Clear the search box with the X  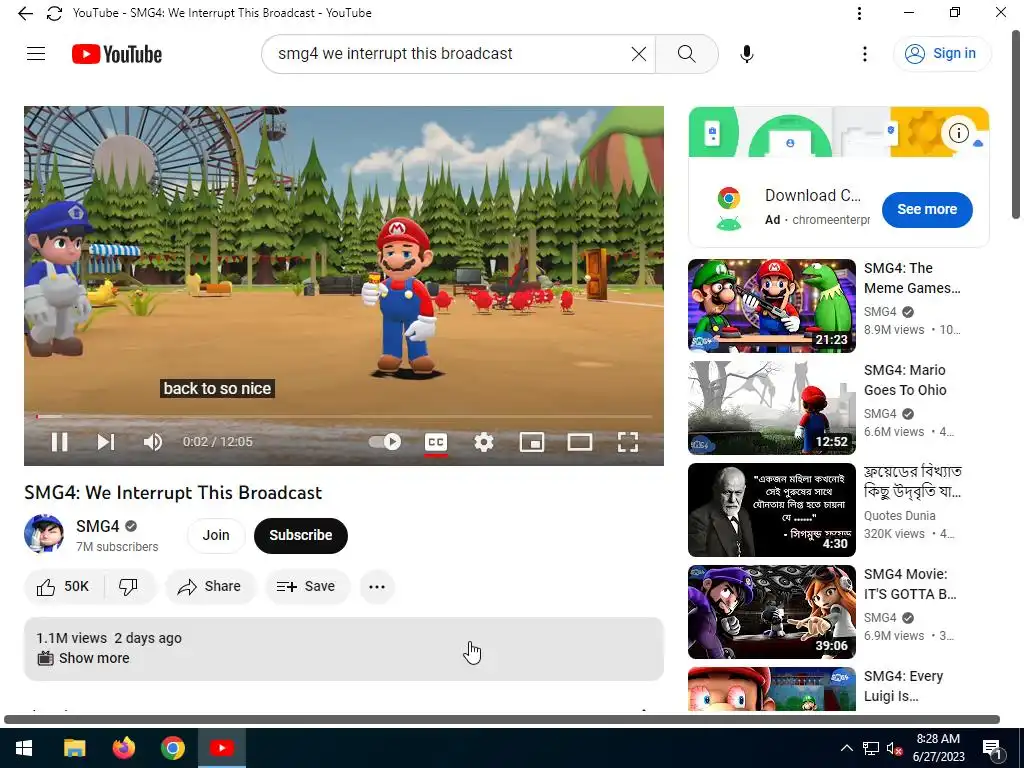[639, 54]
